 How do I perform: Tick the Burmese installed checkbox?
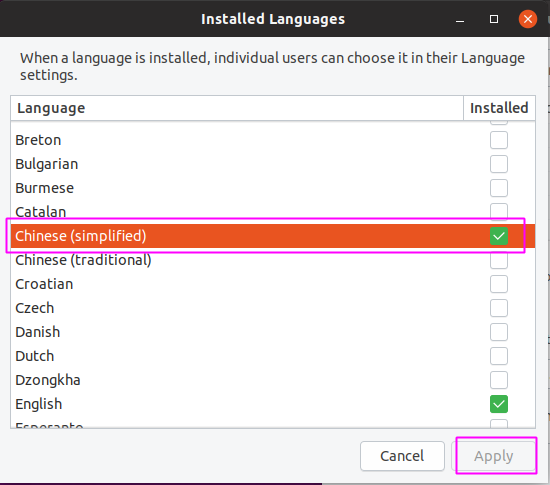[499, 188]
